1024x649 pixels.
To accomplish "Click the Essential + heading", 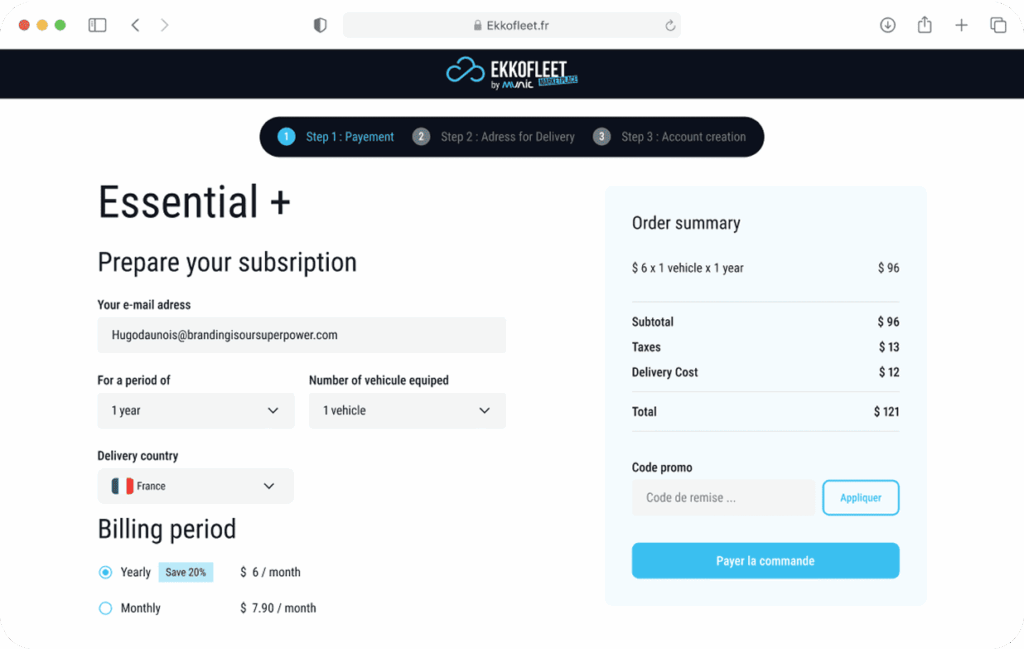I will coord(194,202).
